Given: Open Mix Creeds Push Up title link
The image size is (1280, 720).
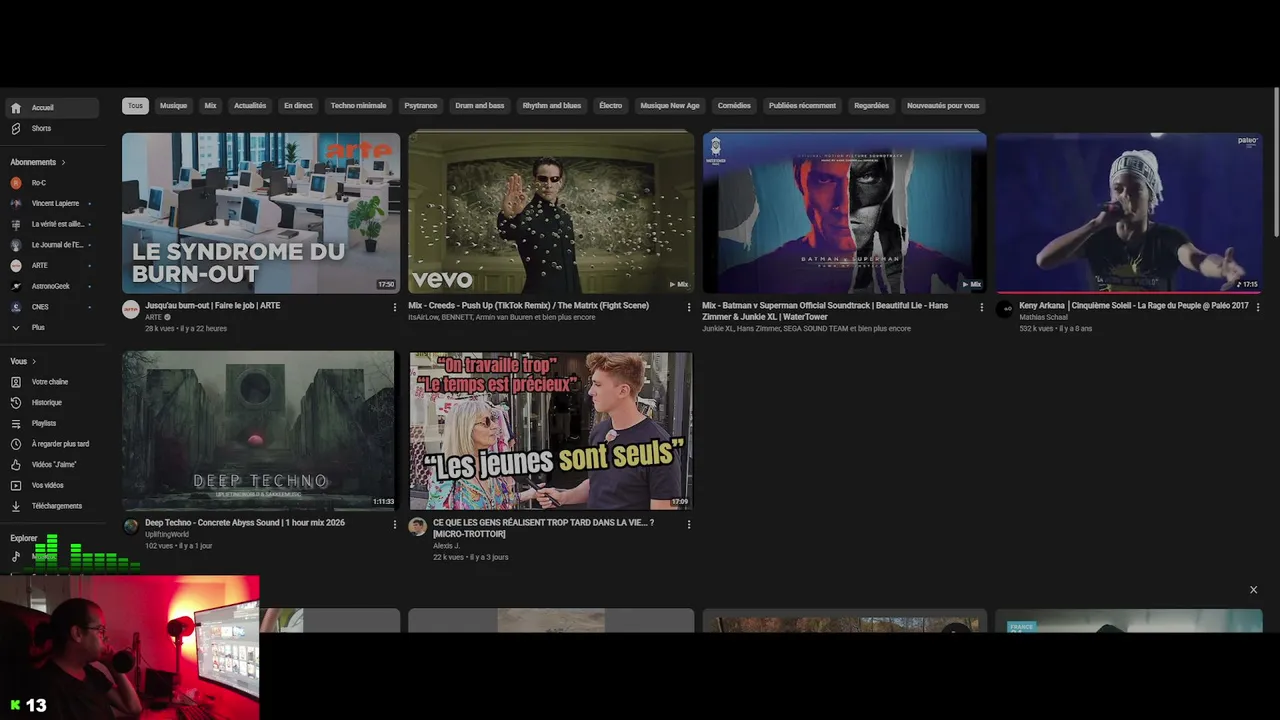Looking at the screenshot, I should tap(528, 306).
